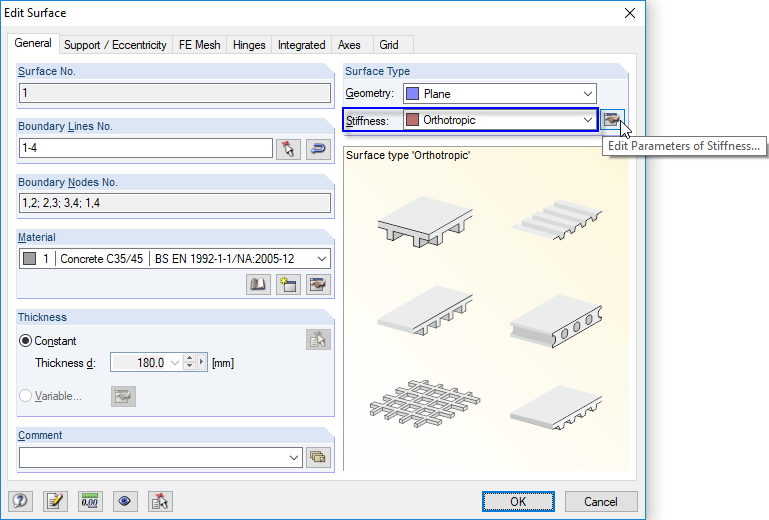The width and height of the screenshot is (769, 520).
Task: Click the eye view icon at bottom
Action: 125,501
